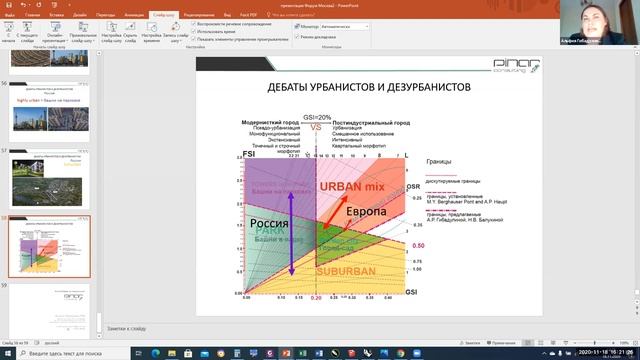This screenshot has width=640, height=360.
Task: Open Customize Quick Access Toolbar dropdown
Action: coord(69,5)
